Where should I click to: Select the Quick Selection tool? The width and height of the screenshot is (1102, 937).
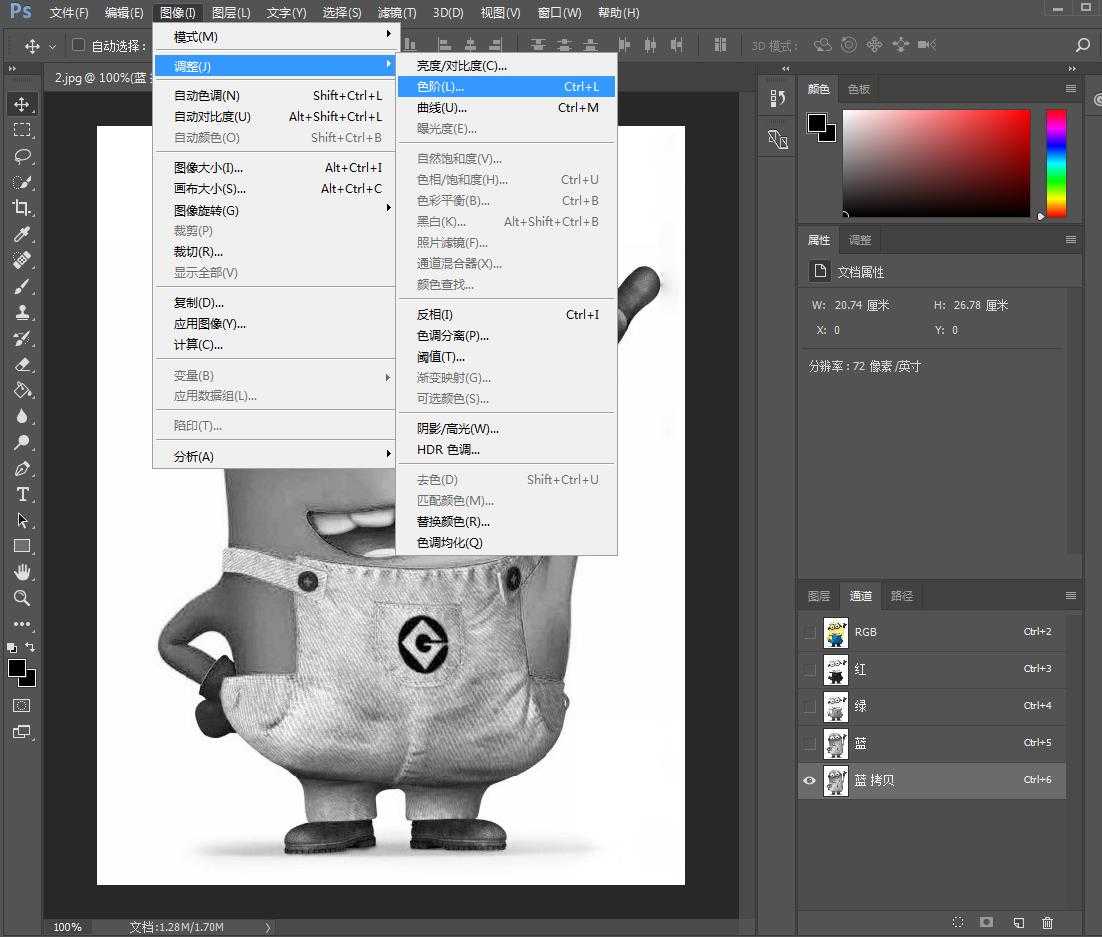pos(22,182)
